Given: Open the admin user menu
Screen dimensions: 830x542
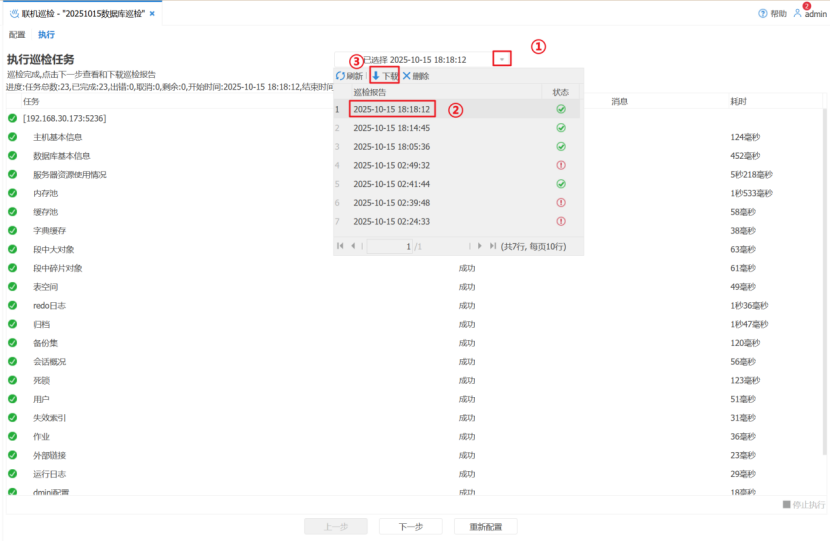Looking at the screenshot, I should [810, 14].
